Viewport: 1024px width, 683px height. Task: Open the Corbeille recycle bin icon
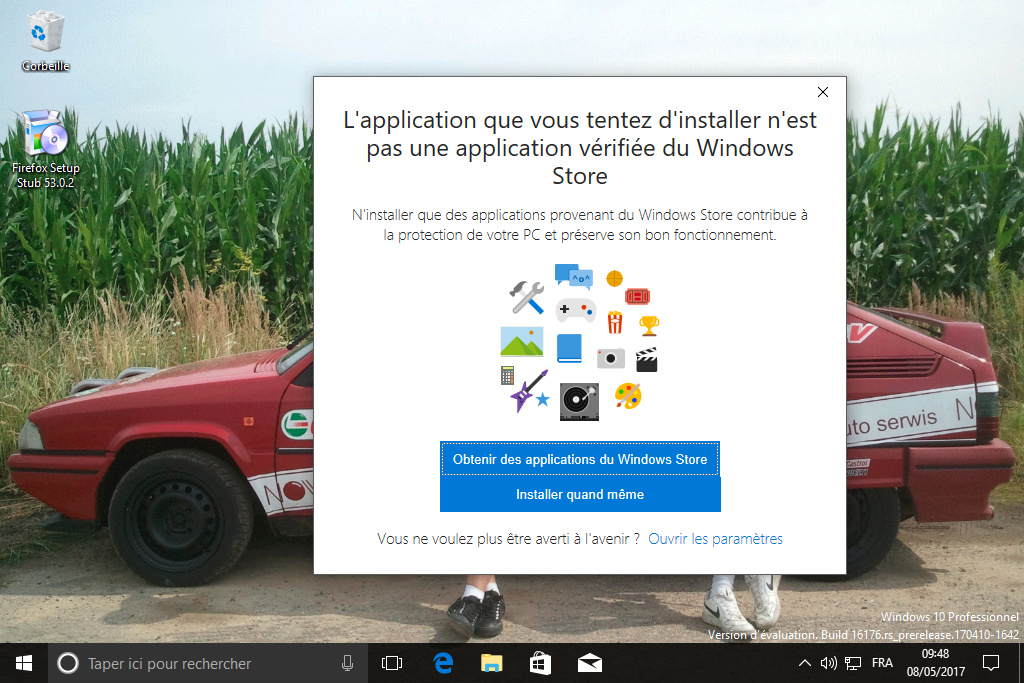pos(45,40)
